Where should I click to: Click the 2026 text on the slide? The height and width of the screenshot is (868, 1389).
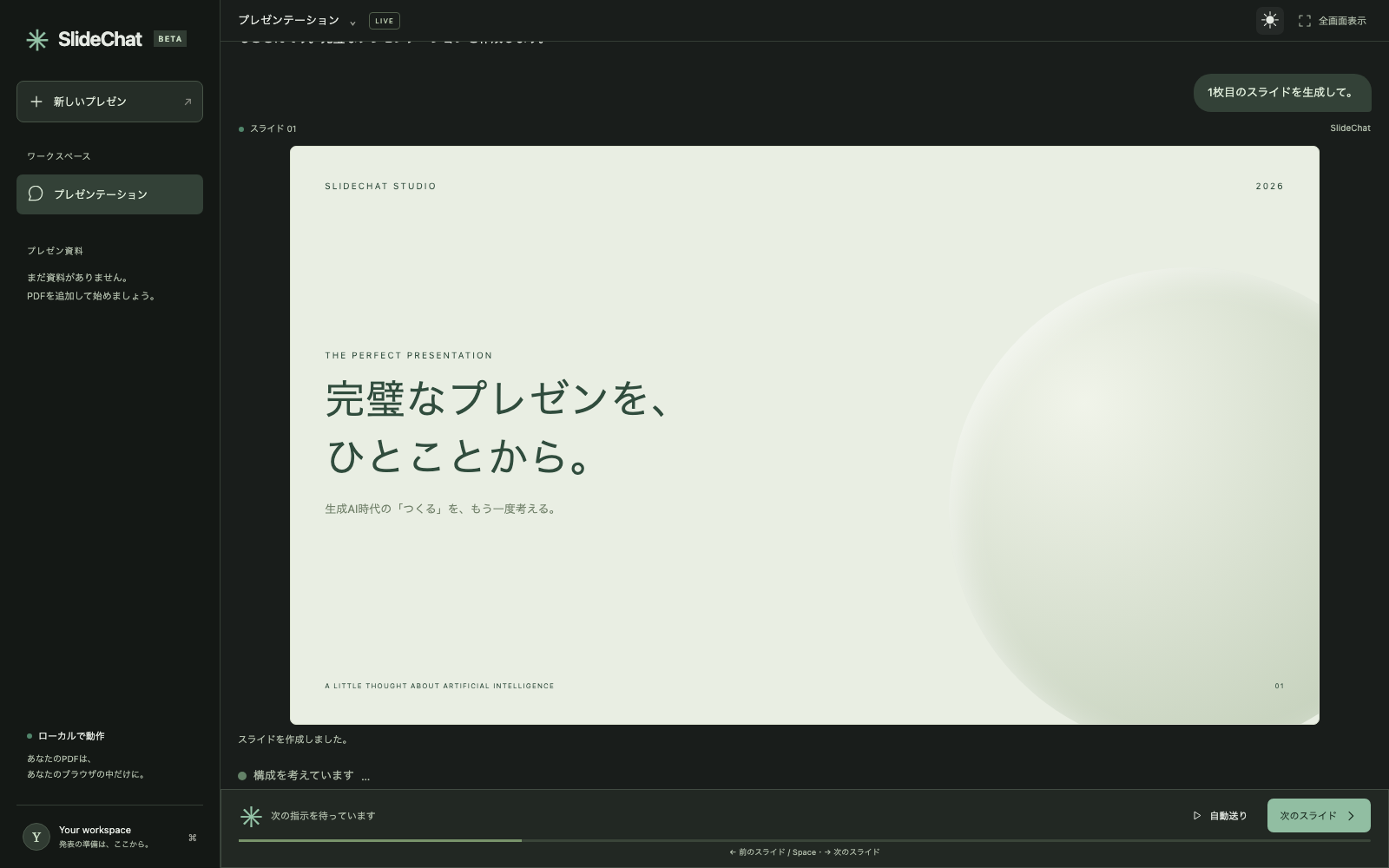coord(1269,187)
